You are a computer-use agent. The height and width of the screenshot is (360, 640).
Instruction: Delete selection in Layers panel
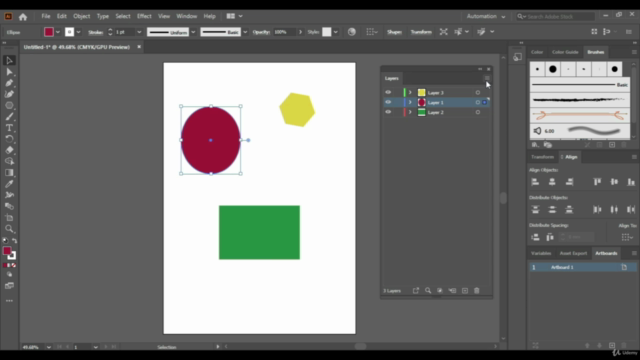tap(476, 291)
